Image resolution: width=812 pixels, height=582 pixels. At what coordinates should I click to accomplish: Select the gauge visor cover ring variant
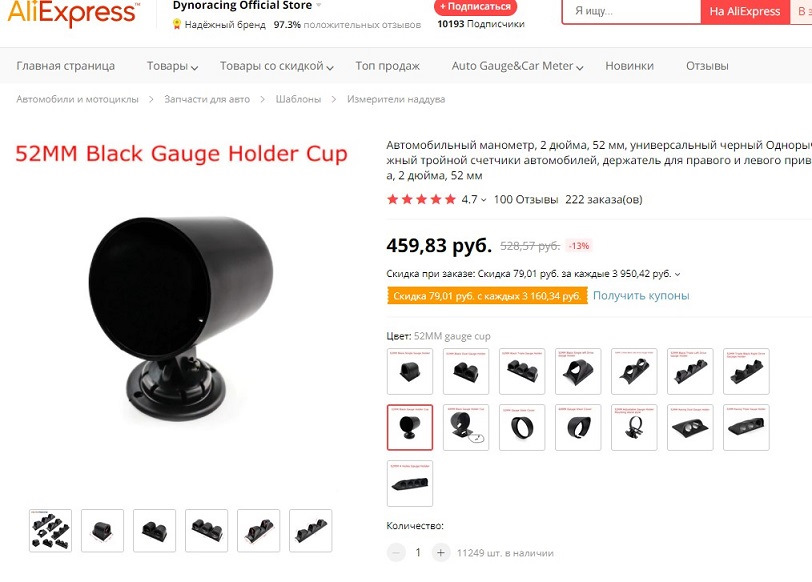521,427
